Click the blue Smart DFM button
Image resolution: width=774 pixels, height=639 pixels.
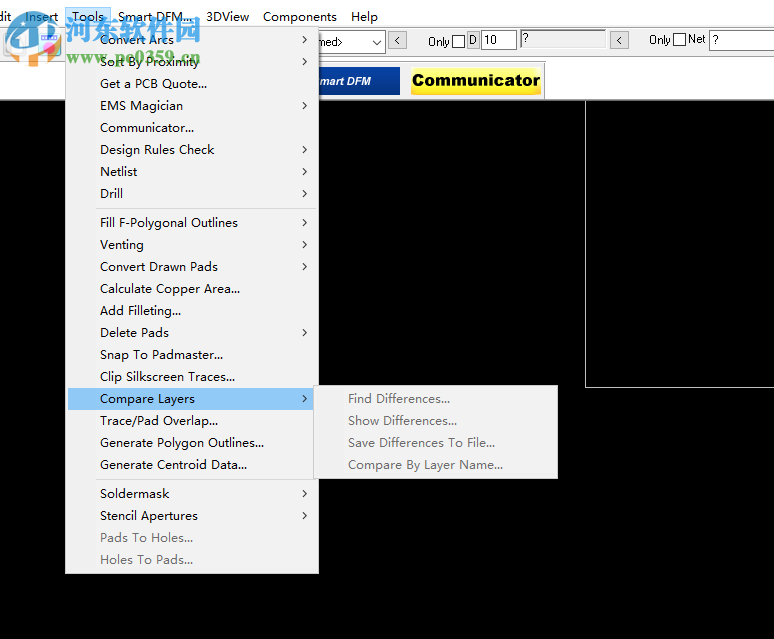point(359,81)
